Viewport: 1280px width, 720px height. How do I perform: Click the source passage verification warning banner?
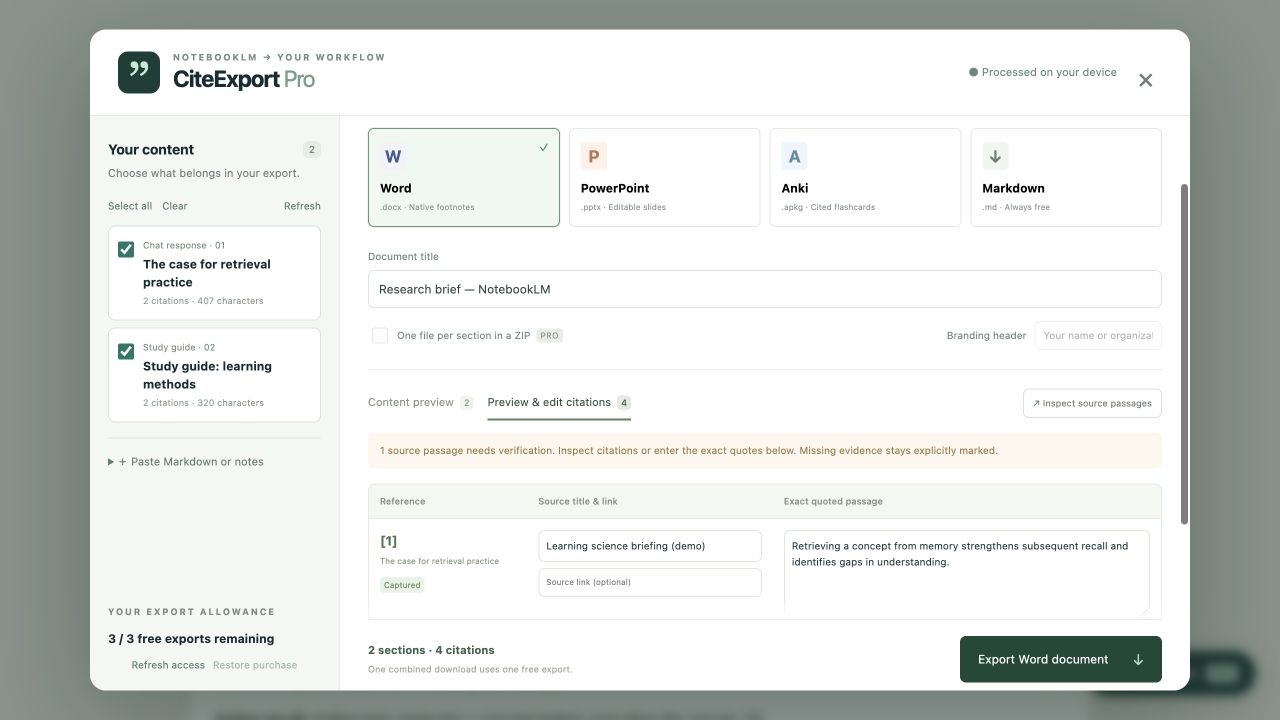[765, 451]
